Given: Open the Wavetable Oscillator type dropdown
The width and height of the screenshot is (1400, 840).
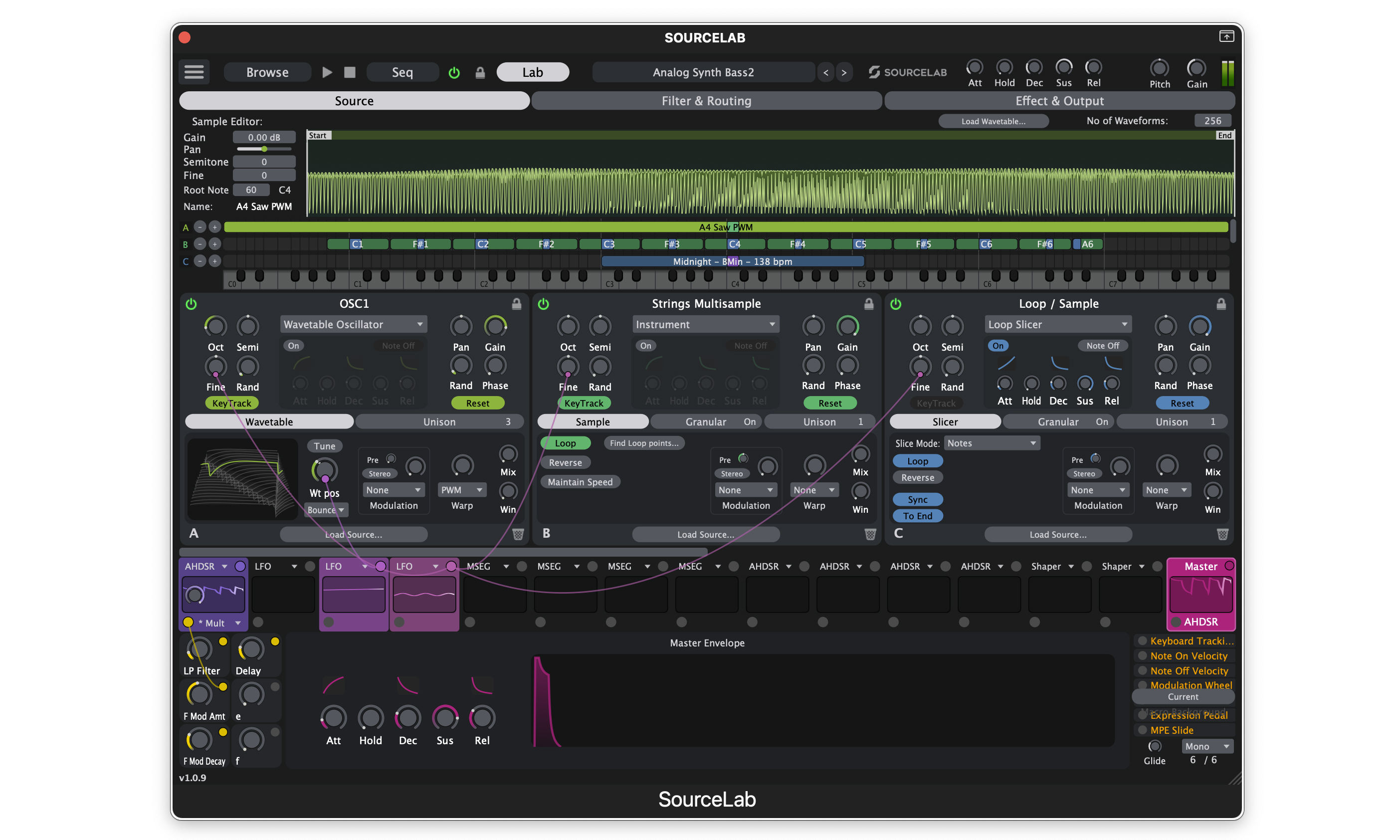Looking at the screenshot, I should coord(353,324).
